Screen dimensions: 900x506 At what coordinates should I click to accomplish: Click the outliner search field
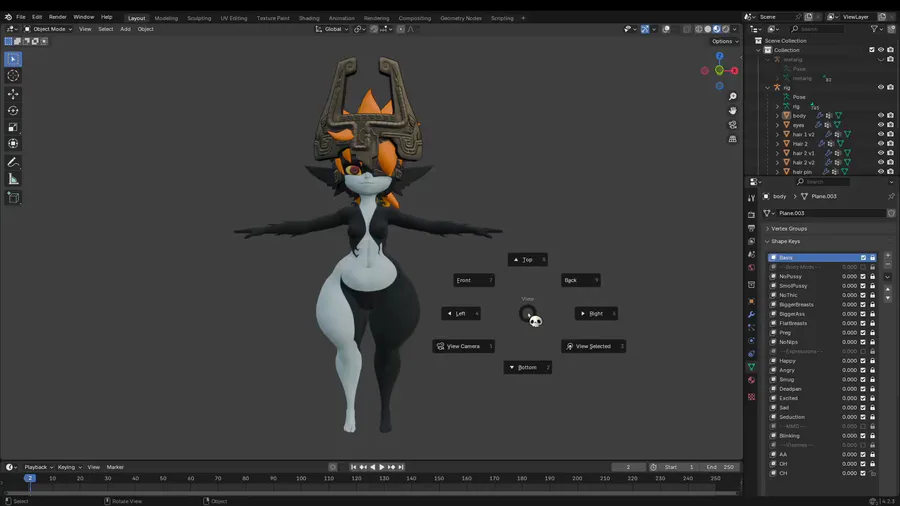[x=816, y=29]
